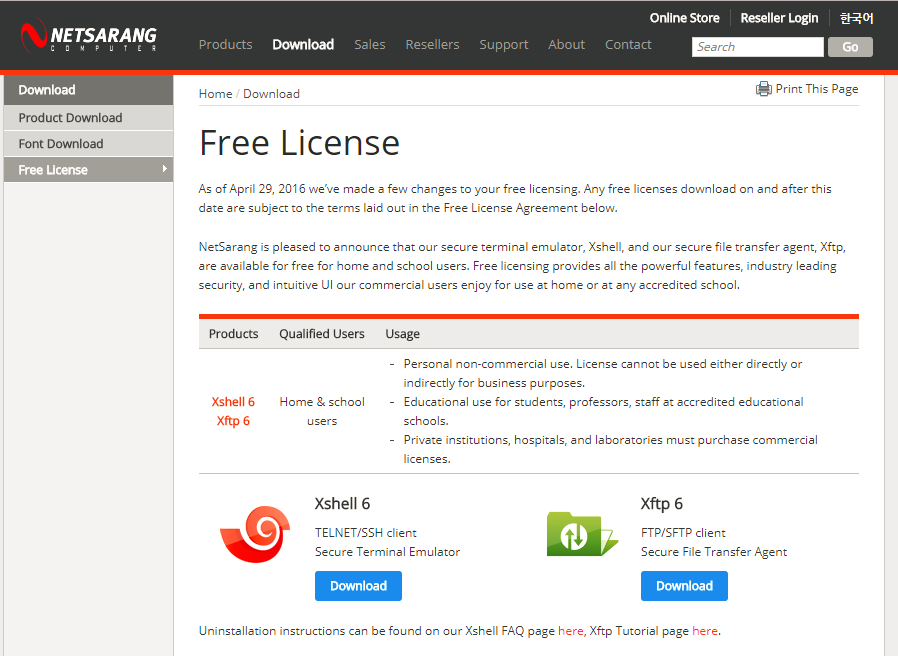Screen dimensions: 898x656
Task: Switch language to Korean (한국어)
Action: 856,18
